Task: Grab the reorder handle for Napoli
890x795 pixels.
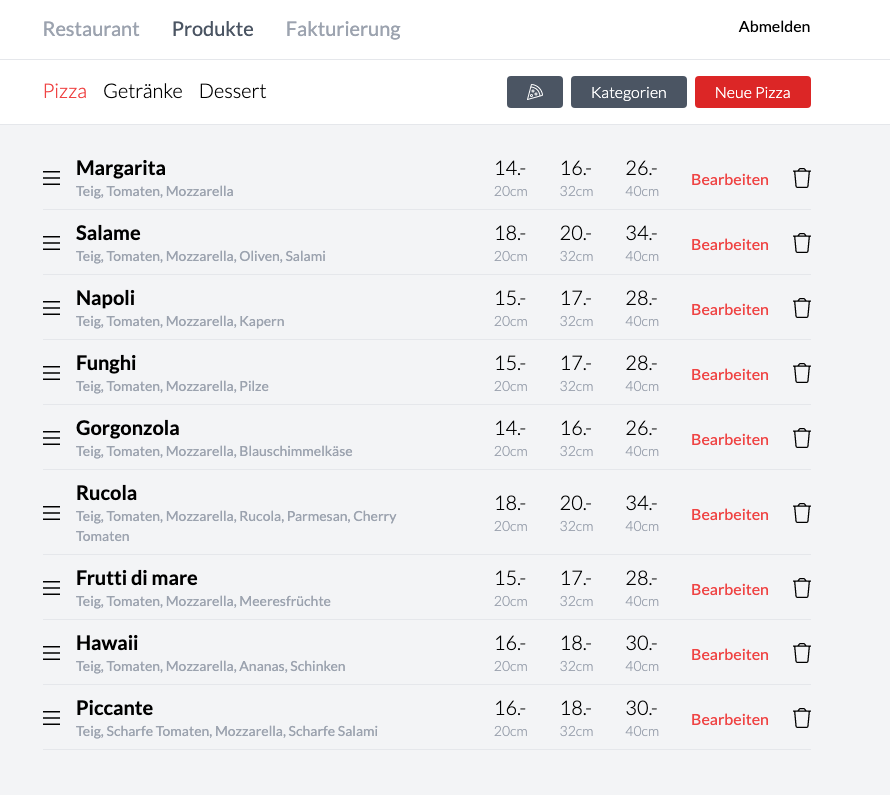Action: [x=52, y=308]
